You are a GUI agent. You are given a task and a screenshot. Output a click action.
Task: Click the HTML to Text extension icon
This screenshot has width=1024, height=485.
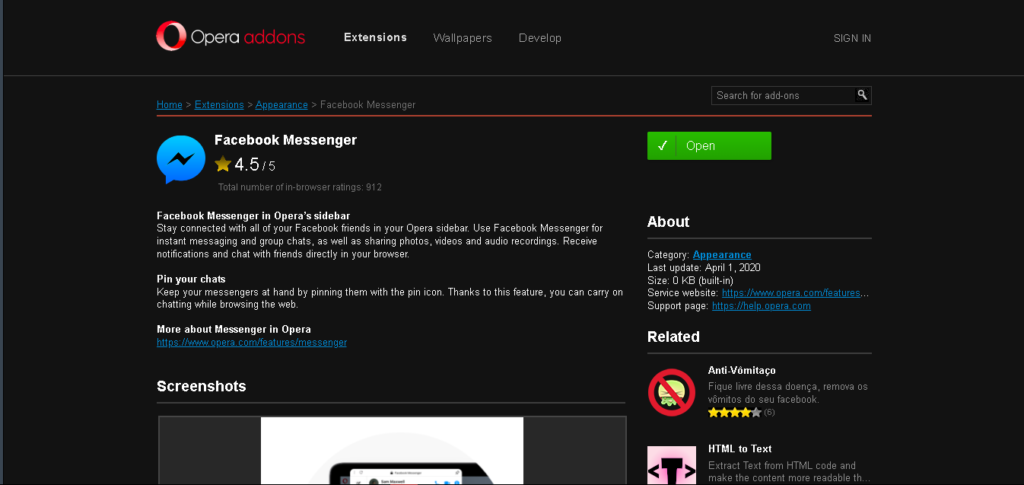(671, 465)
